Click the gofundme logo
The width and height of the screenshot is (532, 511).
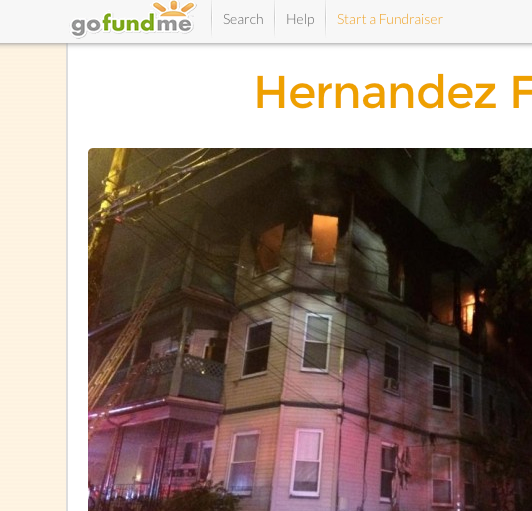click(132, 19)
